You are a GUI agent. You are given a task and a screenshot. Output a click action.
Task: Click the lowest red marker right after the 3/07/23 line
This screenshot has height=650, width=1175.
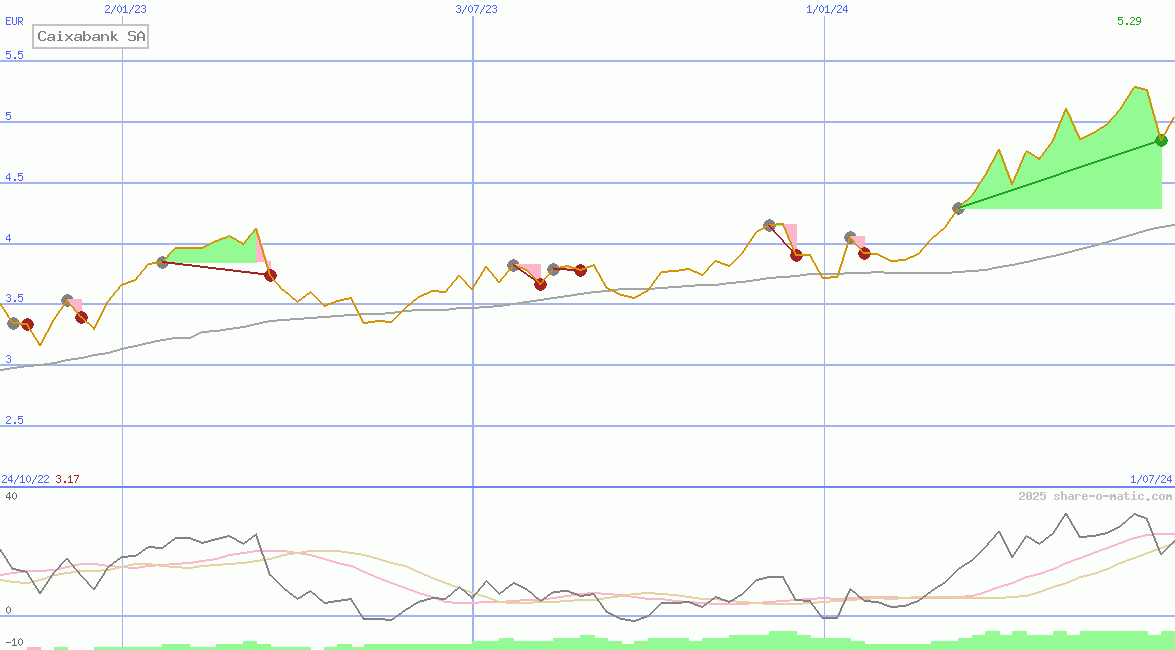tap(540, 285)
